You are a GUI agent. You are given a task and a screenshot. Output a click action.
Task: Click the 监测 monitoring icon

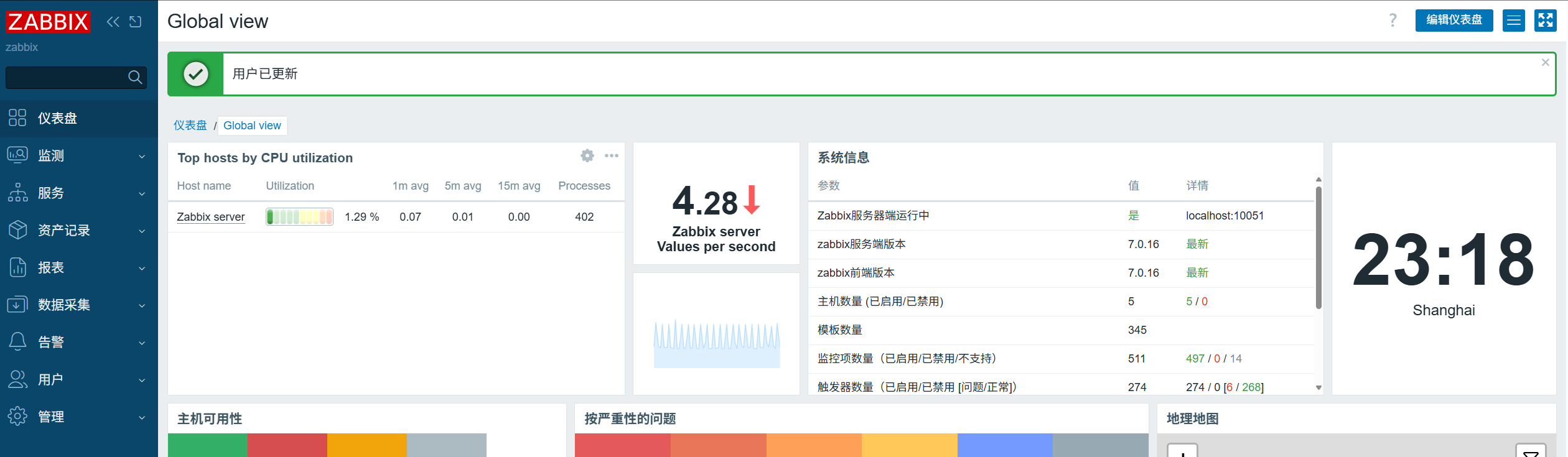click(17, 155)
